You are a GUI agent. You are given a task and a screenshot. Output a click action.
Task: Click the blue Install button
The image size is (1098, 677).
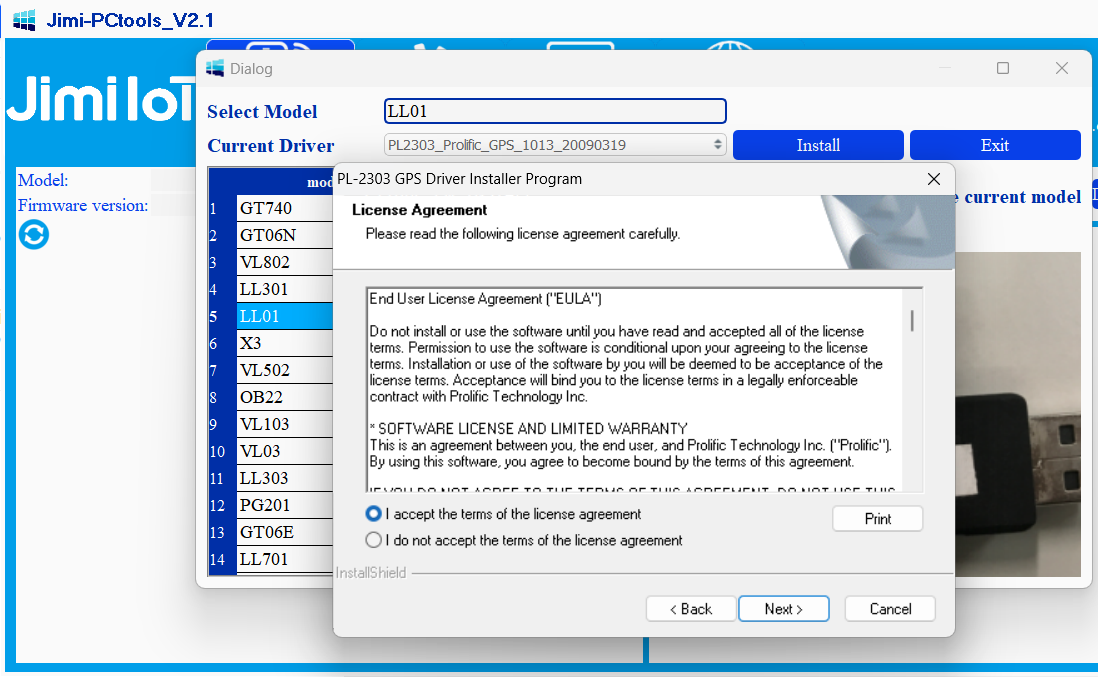[x=818, y=145]
